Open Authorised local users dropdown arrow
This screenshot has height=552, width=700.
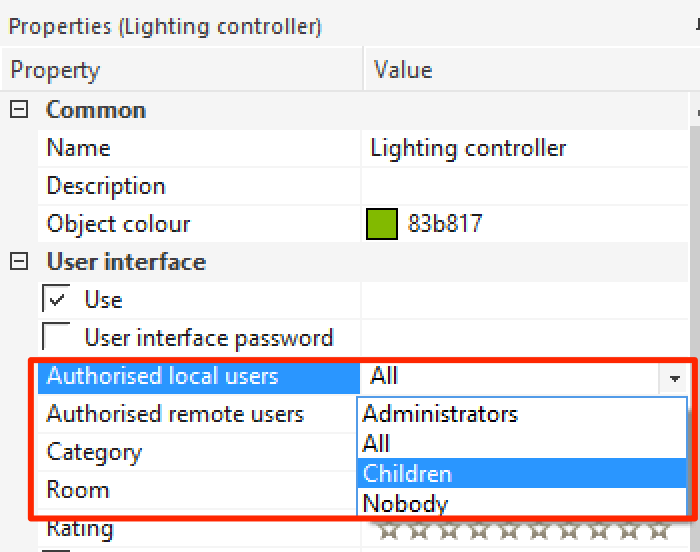pyautogui.click(x=675, y=377)
